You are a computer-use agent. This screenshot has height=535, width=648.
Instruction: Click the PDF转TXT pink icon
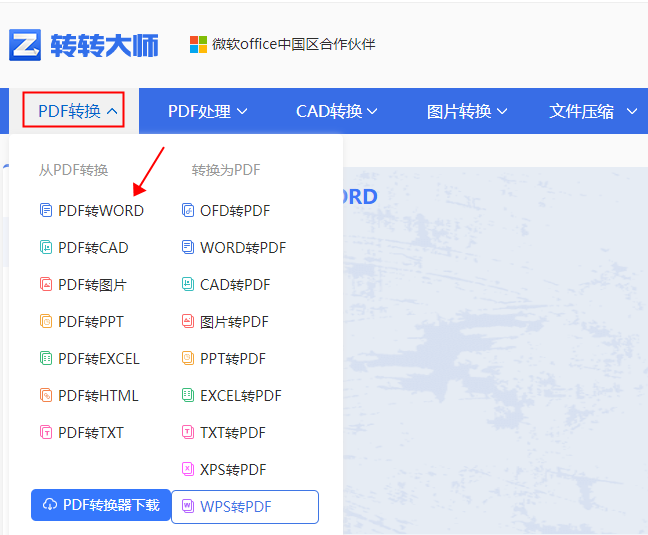tap(46, 433)
